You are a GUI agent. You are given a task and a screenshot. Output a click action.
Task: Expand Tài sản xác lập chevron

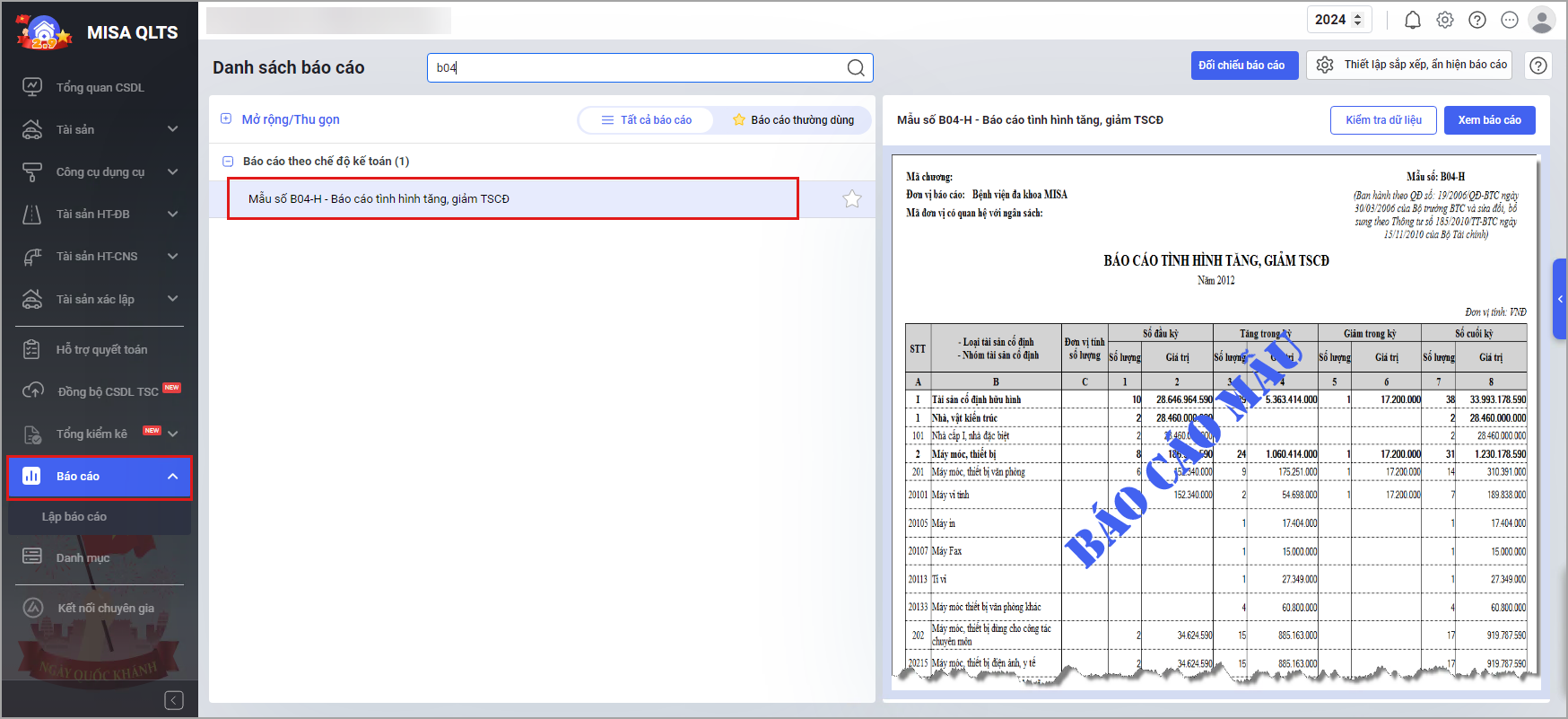tap(173, 299)
